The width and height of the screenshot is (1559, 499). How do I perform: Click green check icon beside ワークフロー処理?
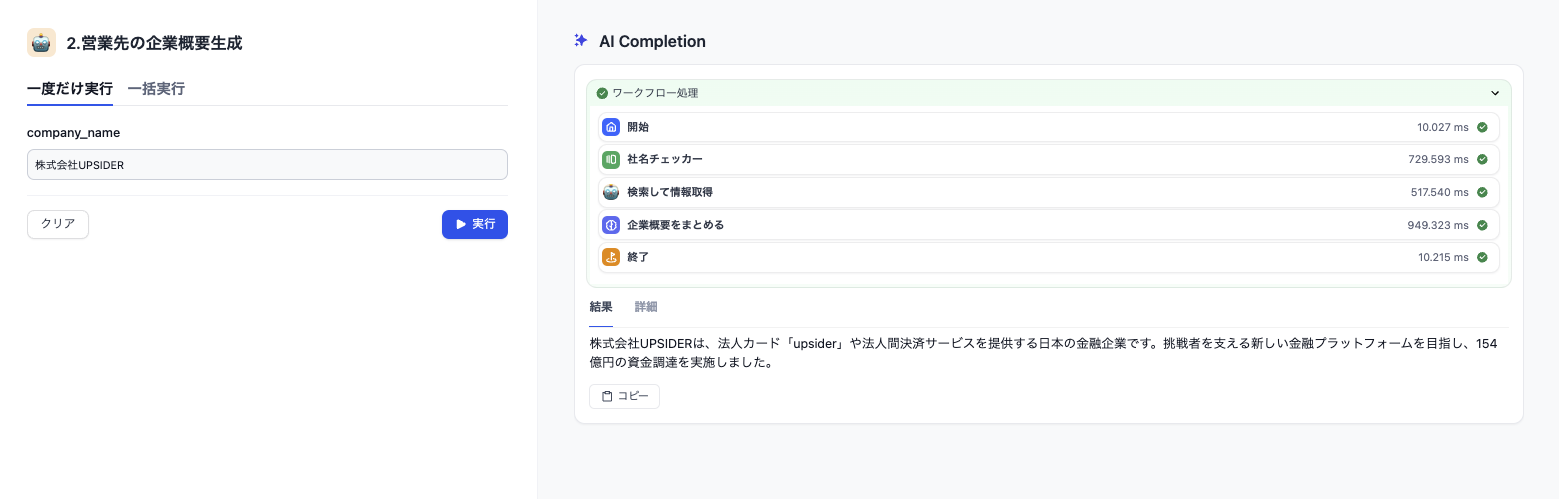point(602,93)
